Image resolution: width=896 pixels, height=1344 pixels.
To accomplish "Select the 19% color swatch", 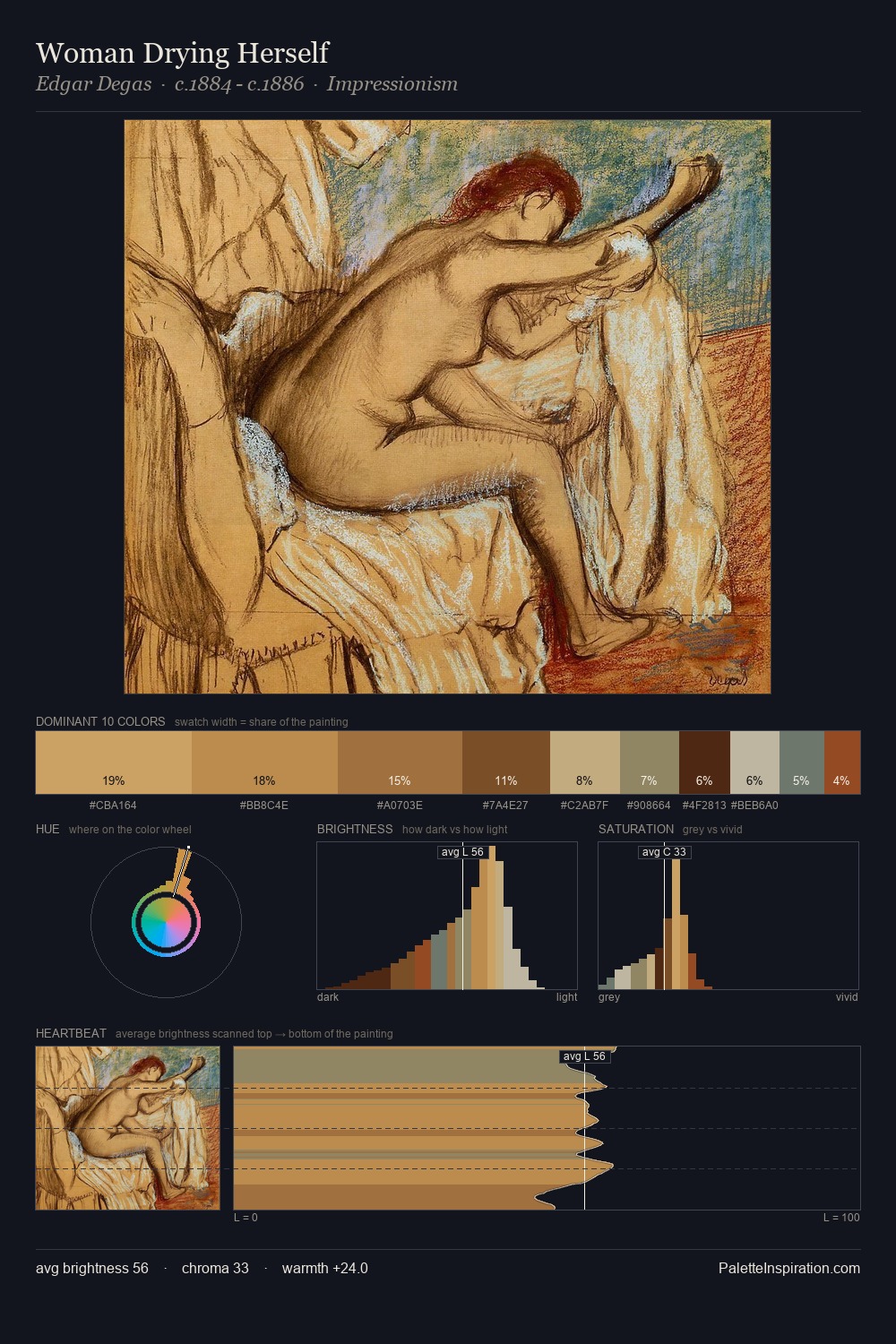I will coord(114,762).
